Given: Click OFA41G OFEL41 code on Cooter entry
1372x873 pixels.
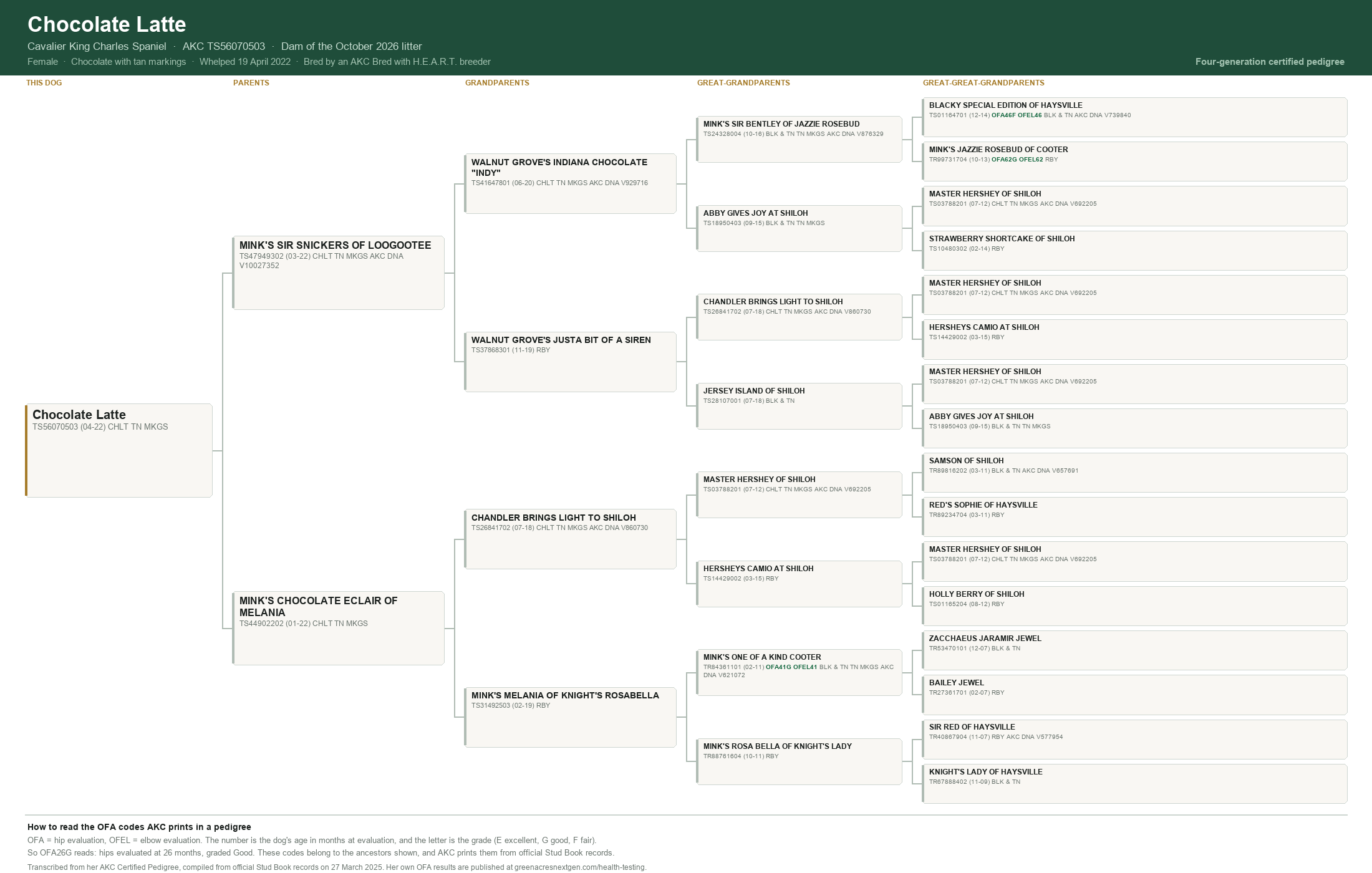Looking at the screenshot, I should click(x=791, y=667).
